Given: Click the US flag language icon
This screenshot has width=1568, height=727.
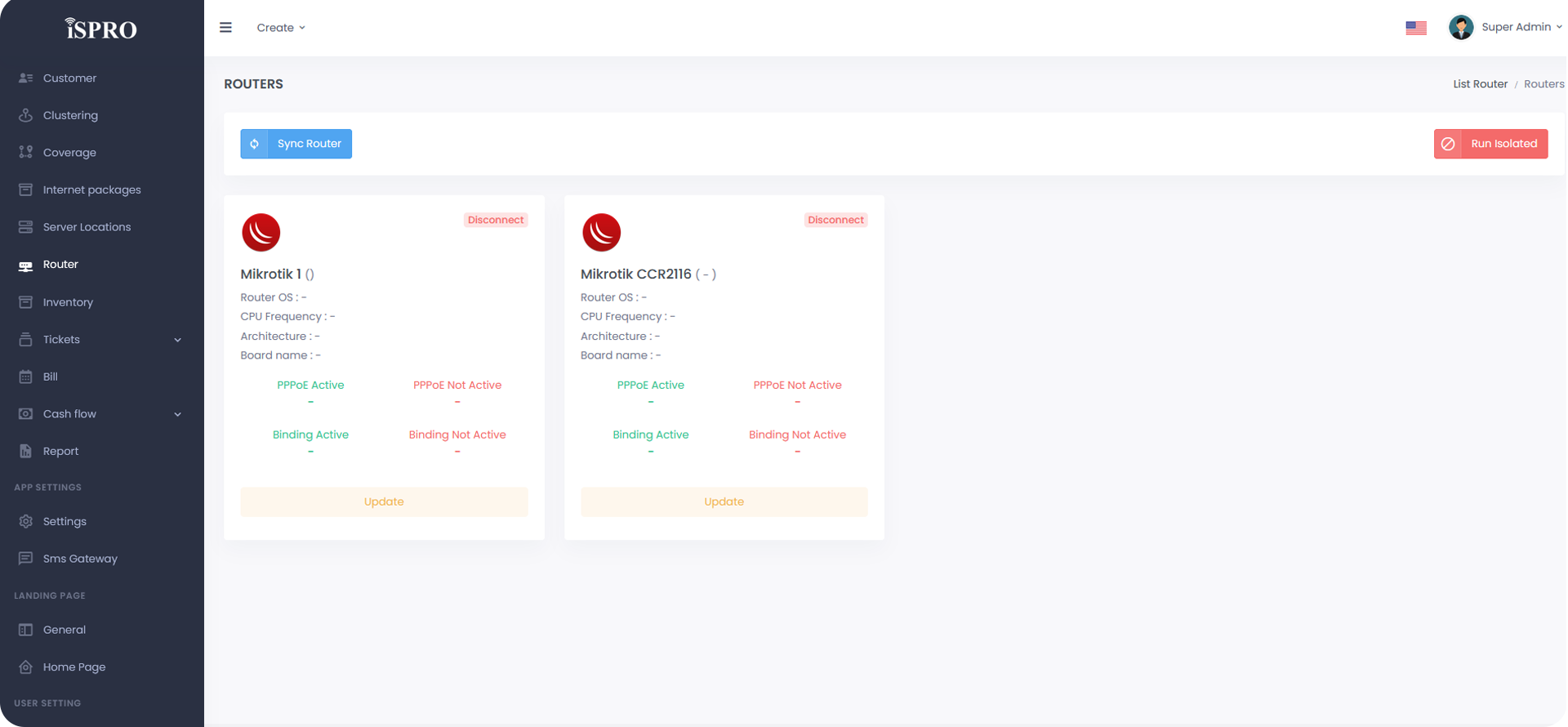Looking at the screenshot, I should click(1416, 28).
